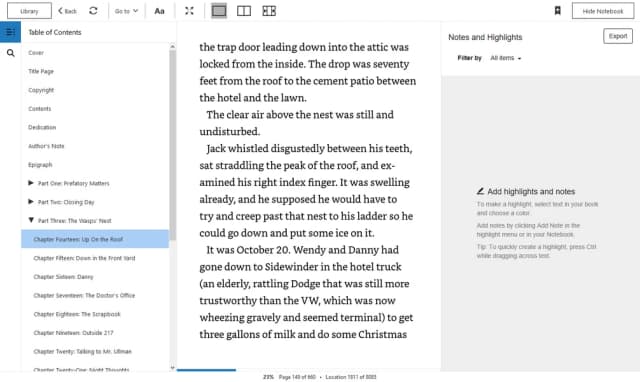
Task: Go to Dedication
Action: [42, 128]
